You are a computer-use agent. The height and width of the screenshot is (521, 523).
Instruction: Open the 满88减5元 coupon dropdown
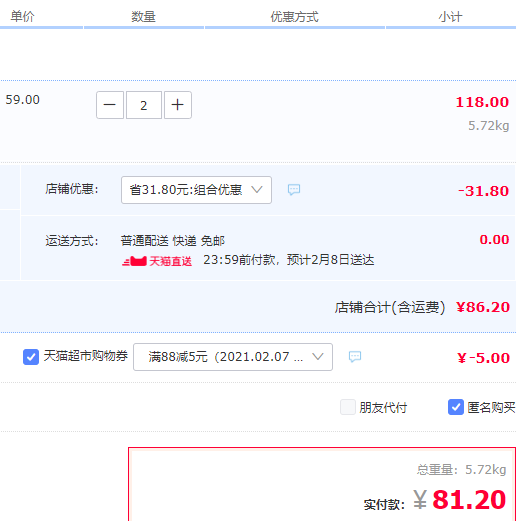coord(233,357)
